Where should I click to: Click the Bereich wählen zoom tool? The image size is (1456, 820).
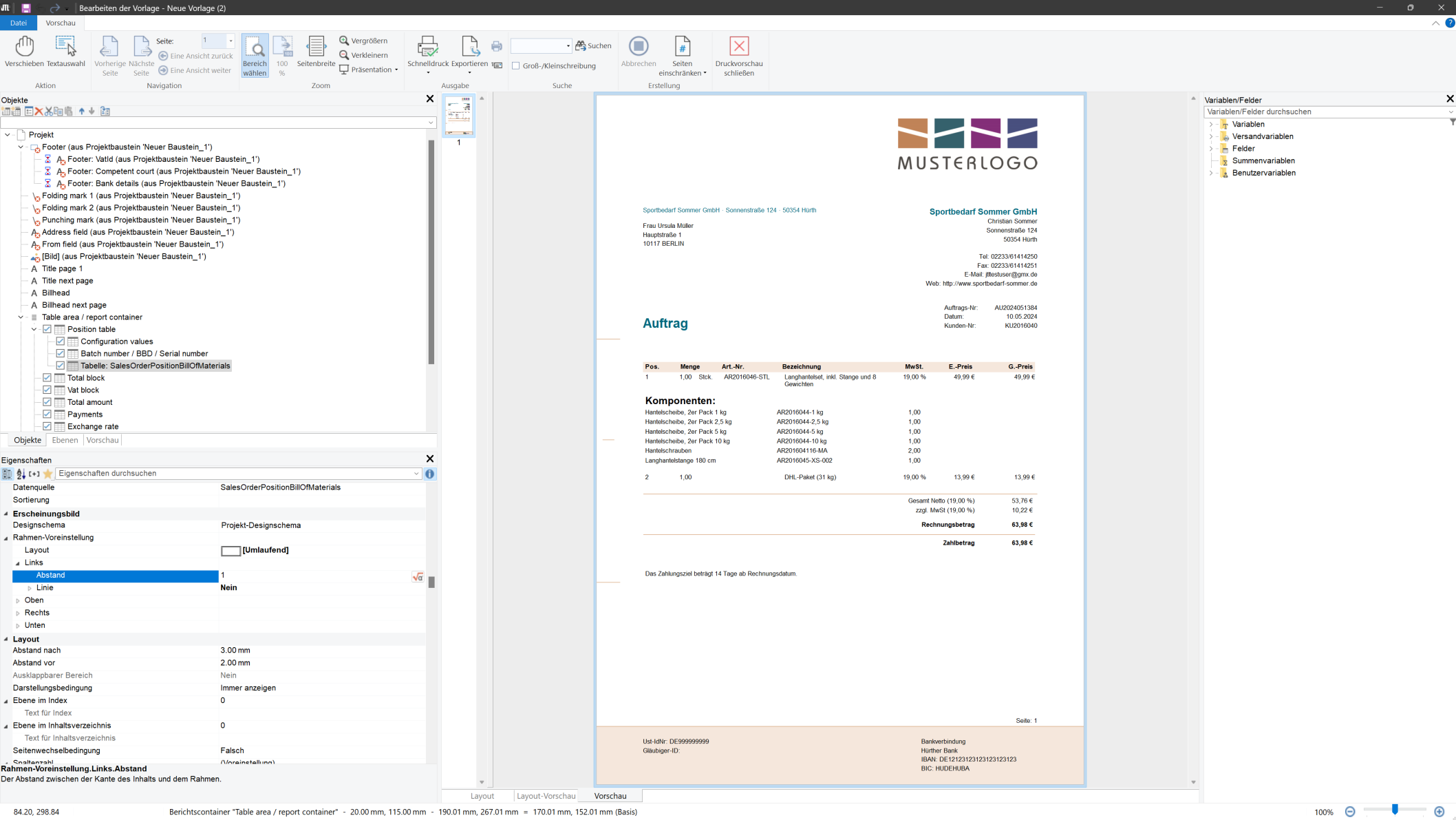pyautogui.click(x=255, y=55)
